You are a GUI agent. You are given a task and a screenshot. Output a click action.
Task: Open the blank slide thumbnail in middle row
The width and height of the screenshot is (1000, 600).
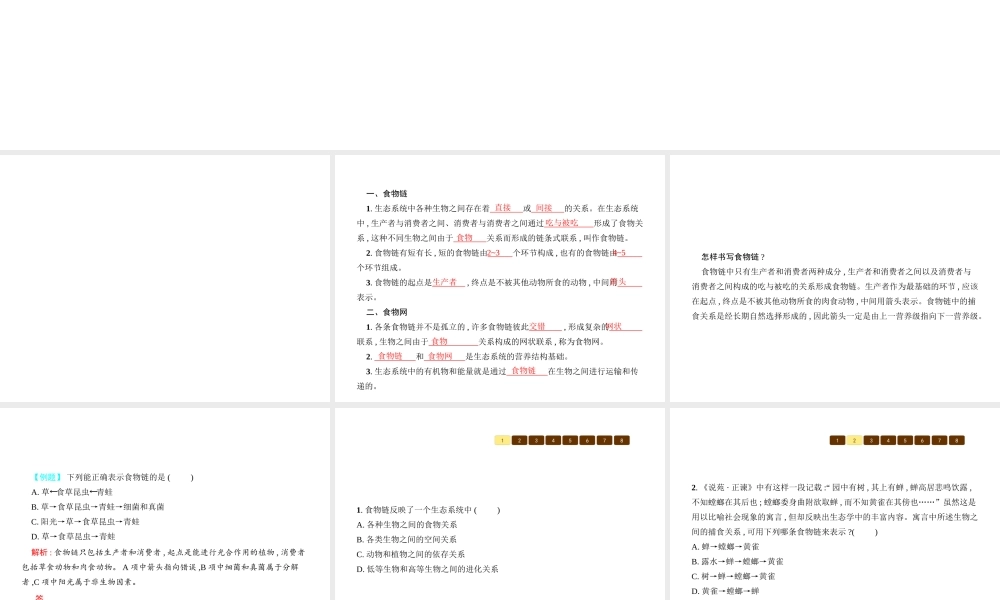click(x=165, y=279)
